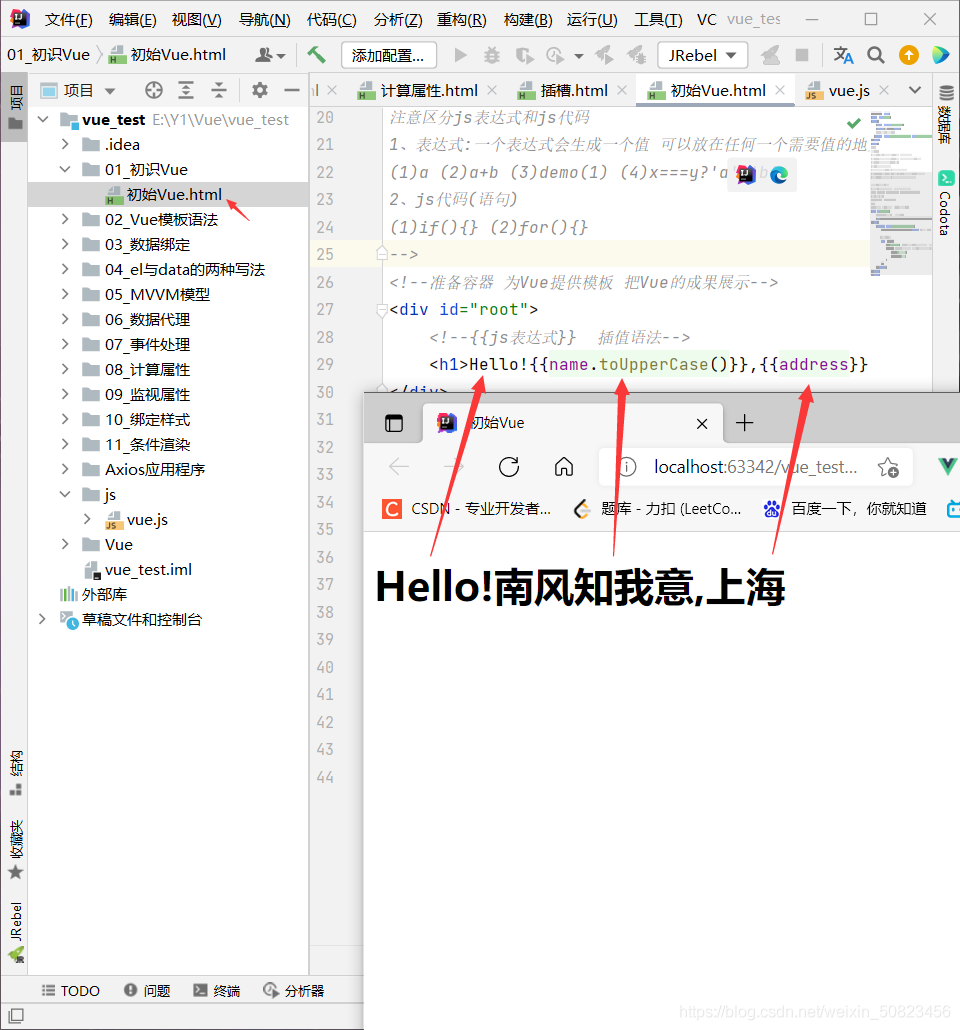Viewport: 960px width, 1030px height.
Task: Build the project using the hammer icon
Action: tap(315, 55)
